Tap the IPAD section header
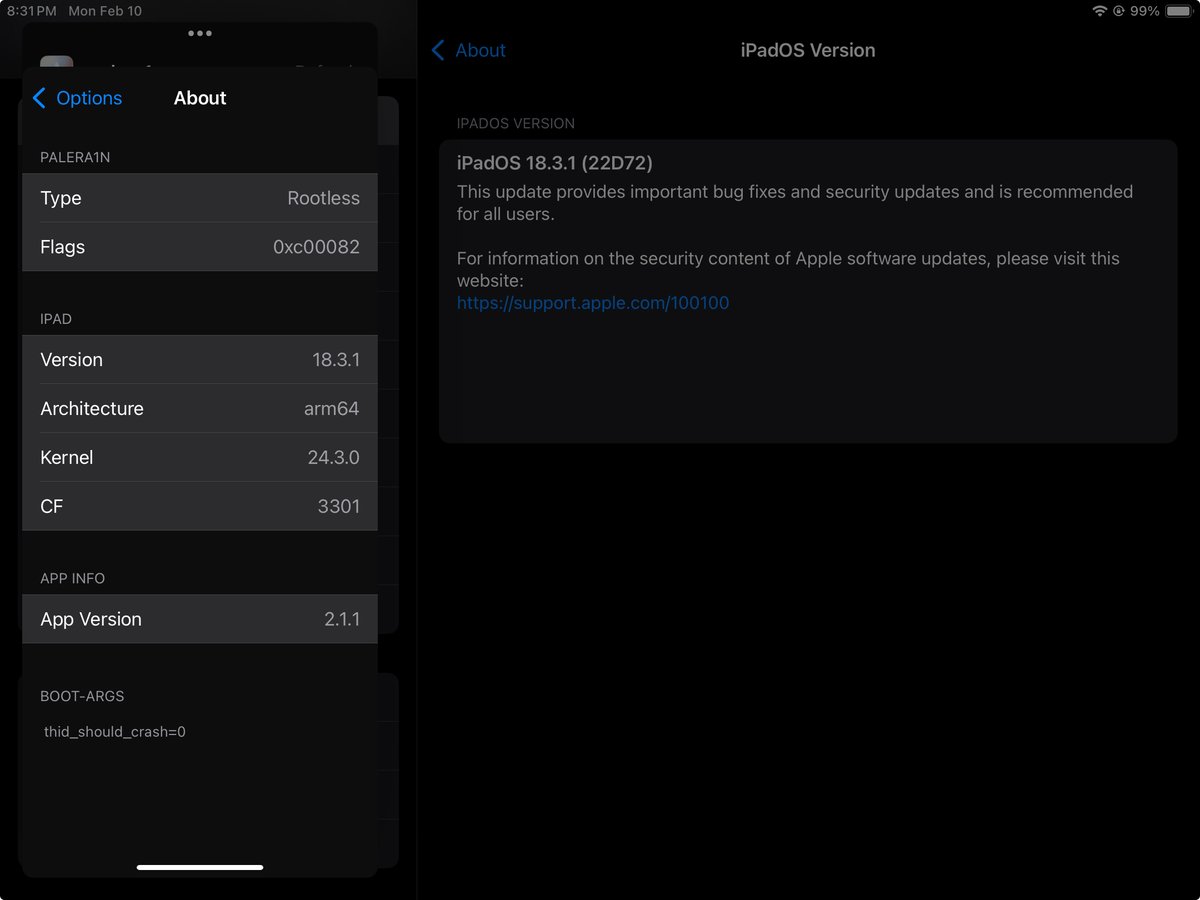 click(56, 319)
